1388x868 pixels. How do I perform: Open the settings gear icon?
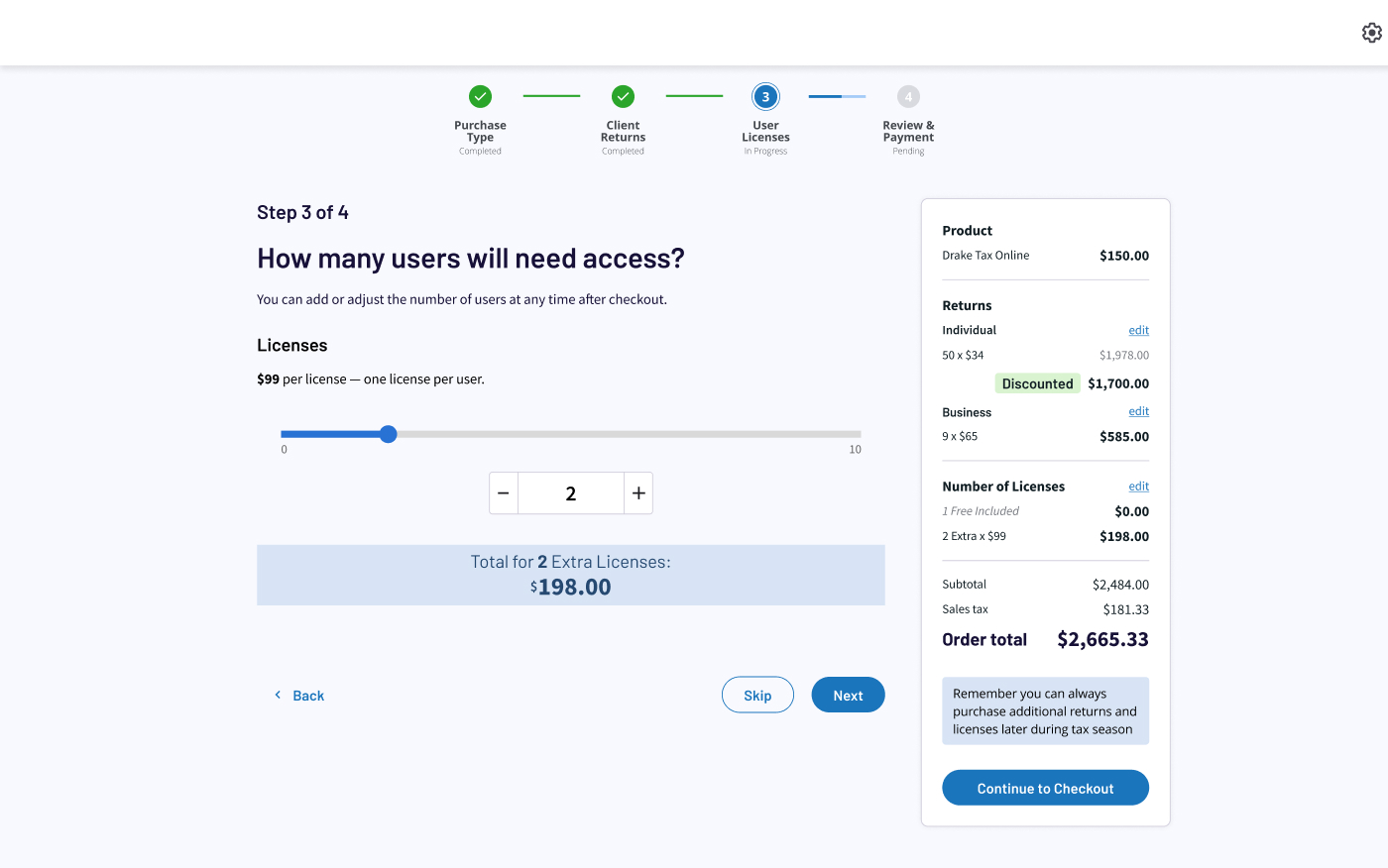tap(1372, 33)
